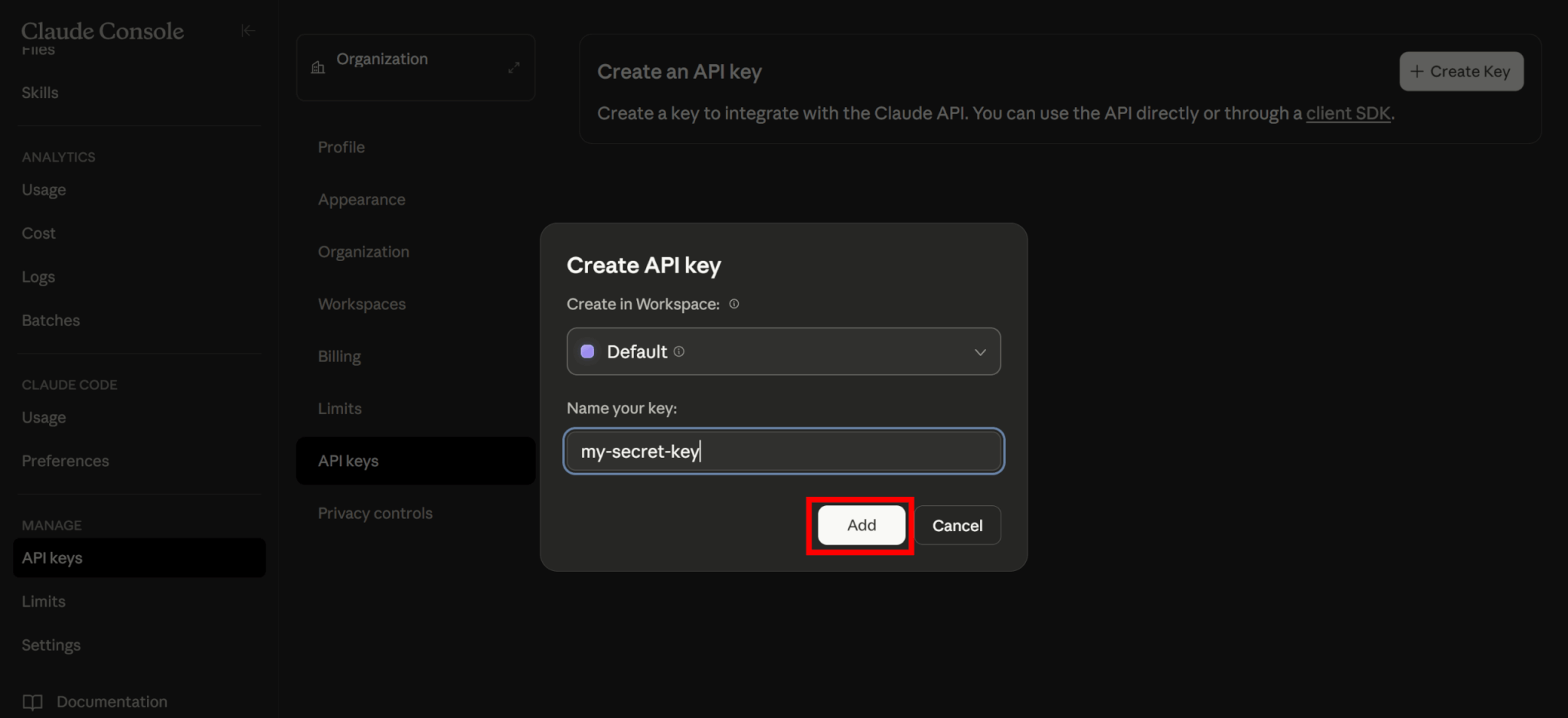
Task: Click the Create Key button
Action: [1461, 71]
